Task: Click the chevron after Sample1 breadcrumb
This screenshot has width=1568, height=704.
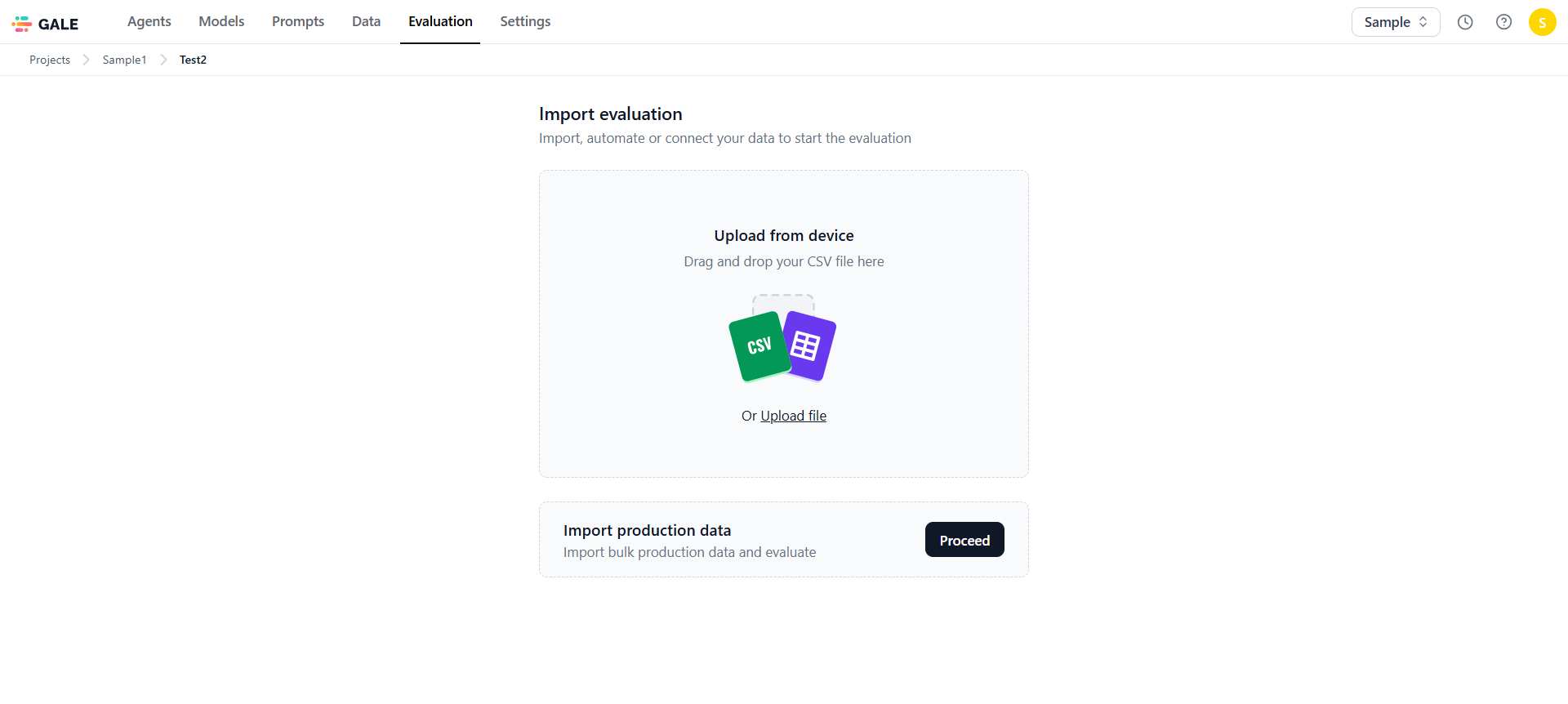Action: coord(163,60)
